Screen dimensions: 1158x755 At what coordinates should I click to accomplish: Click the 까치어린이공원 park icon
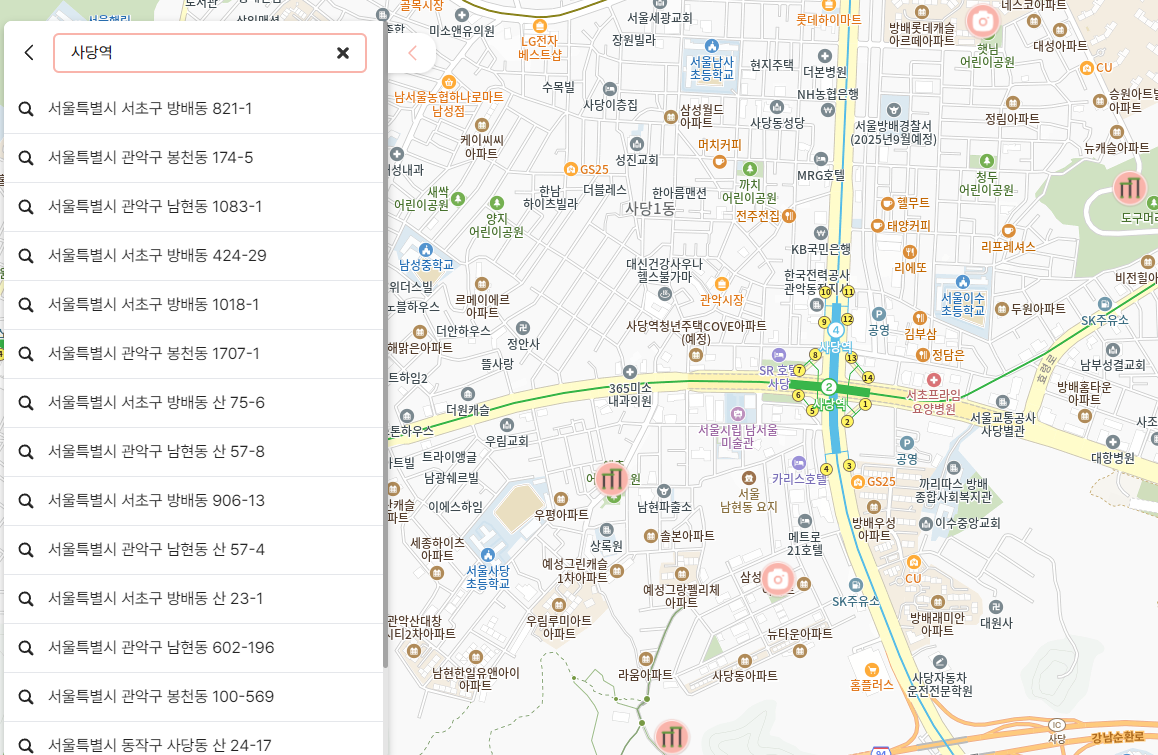750,169
